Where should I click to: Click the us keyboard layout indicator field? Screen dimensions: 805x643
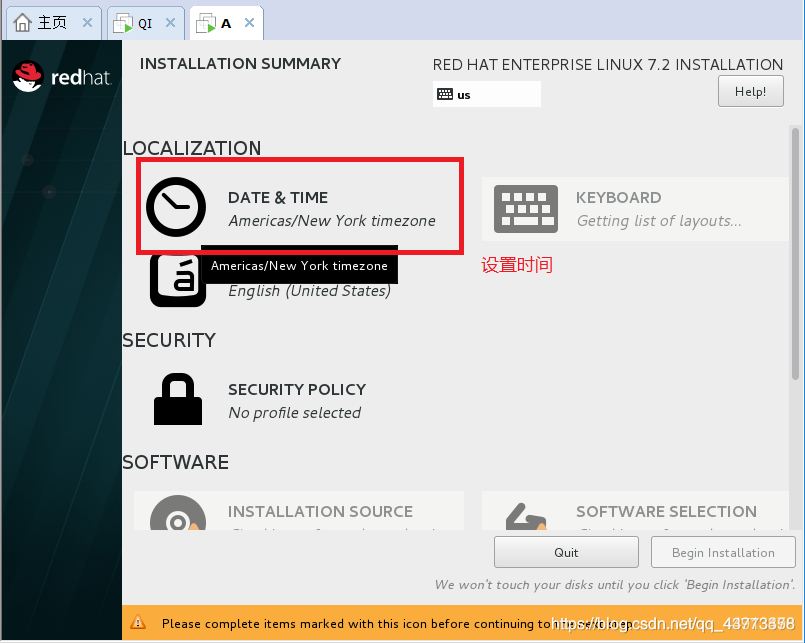tap(487, 94)
